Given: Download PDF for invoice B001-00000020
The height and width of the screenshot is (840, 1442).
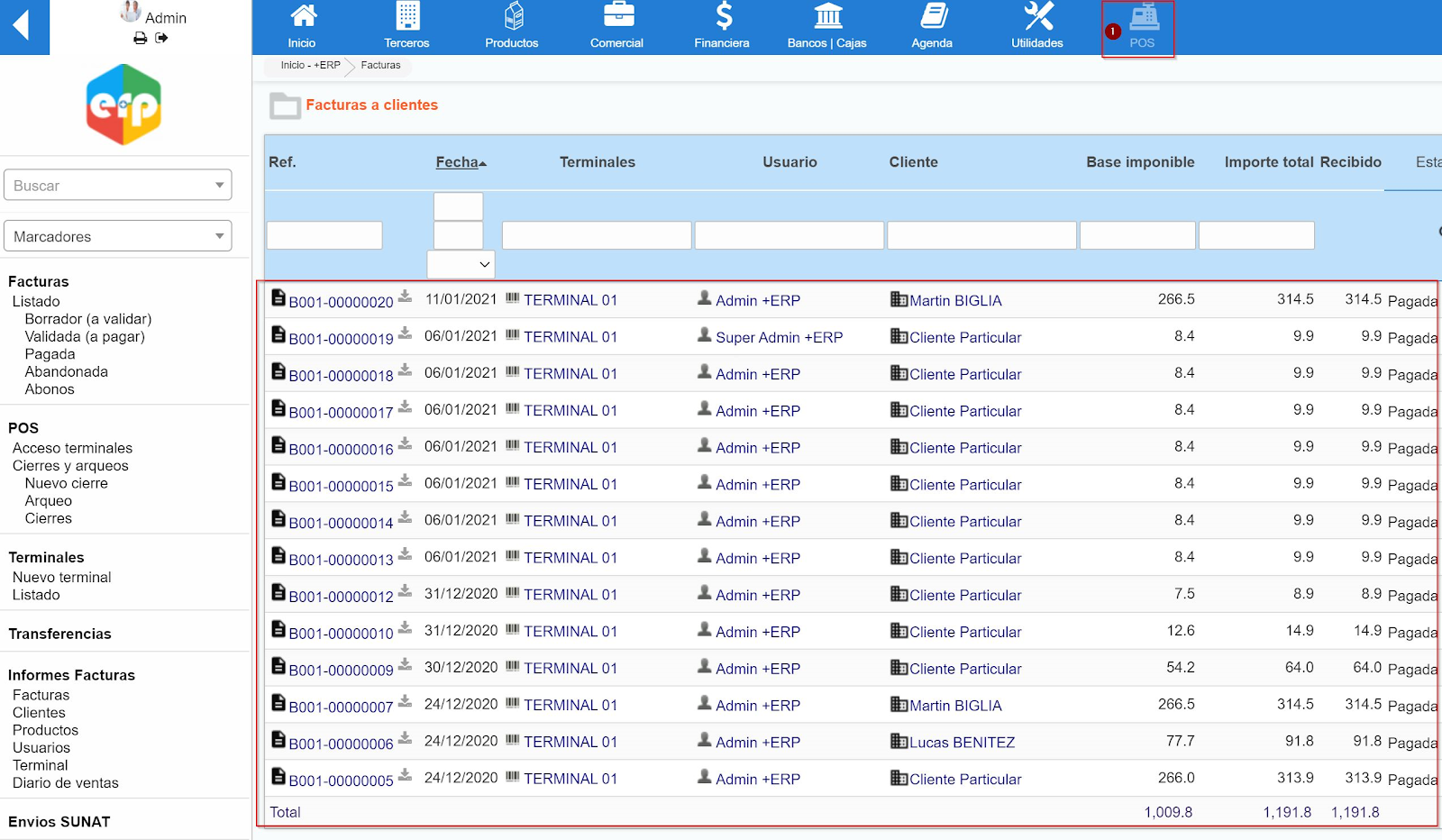Looking at the screenshot, I should pos(406,296).
